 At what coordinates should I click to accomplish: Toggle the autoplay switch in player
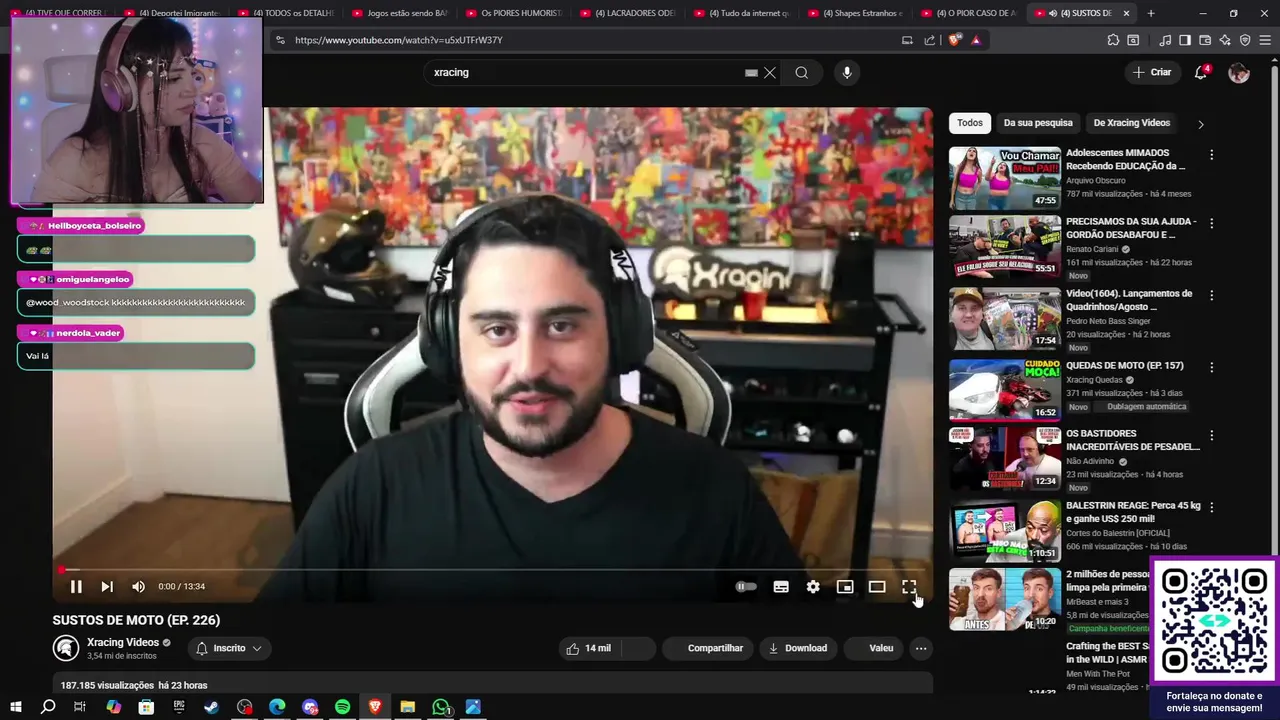(746, 587)
